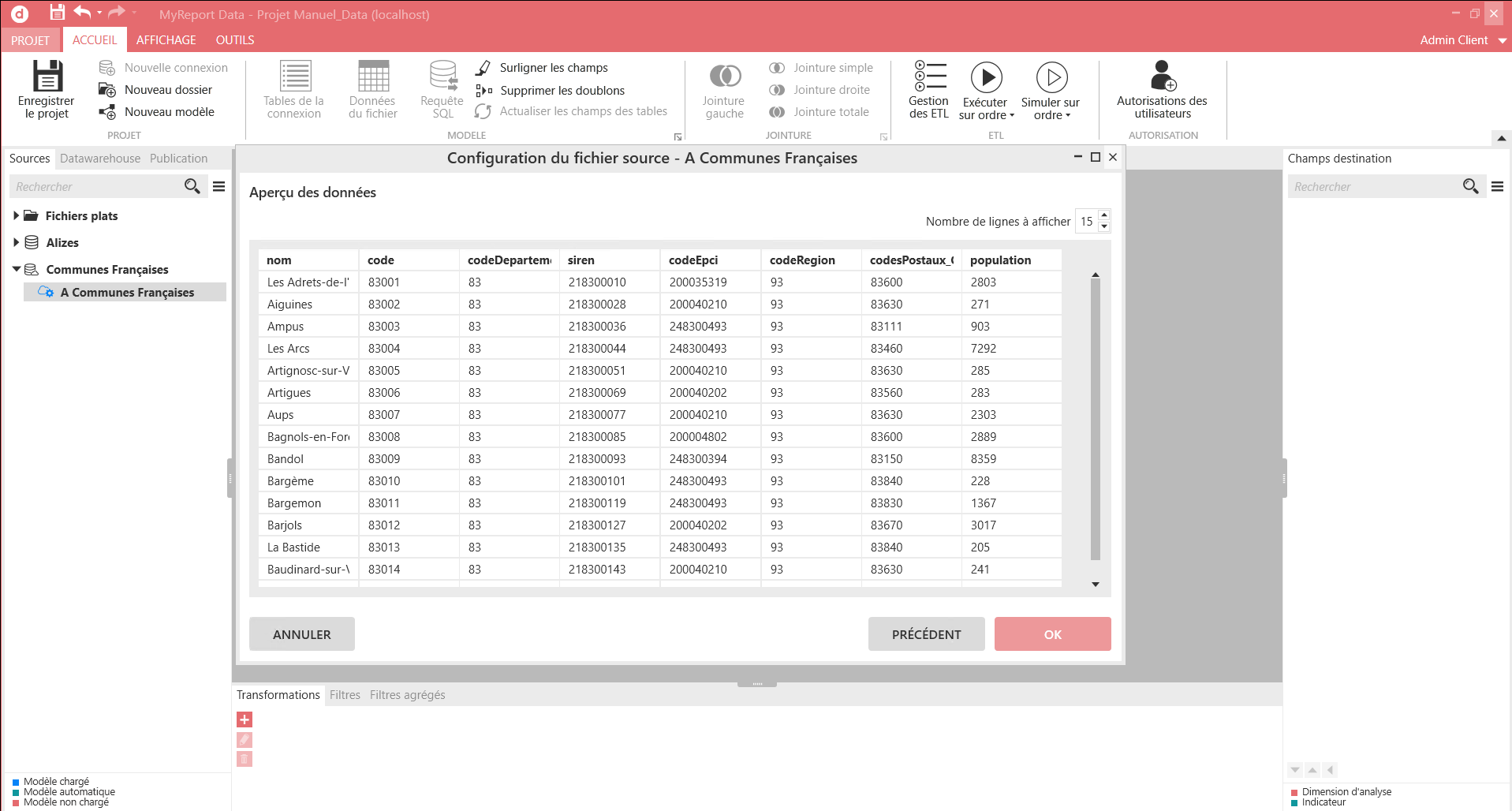Viewport: 1512px width, 811px height.
Task: Click the Sources panel search magnifier
Action: [x=192, y=186]
